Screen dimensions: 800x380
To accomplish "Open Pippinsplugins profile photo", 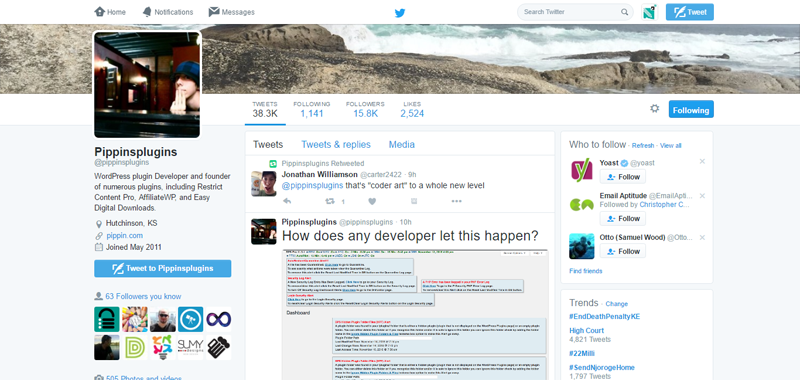I will click(x=147, y=84).
